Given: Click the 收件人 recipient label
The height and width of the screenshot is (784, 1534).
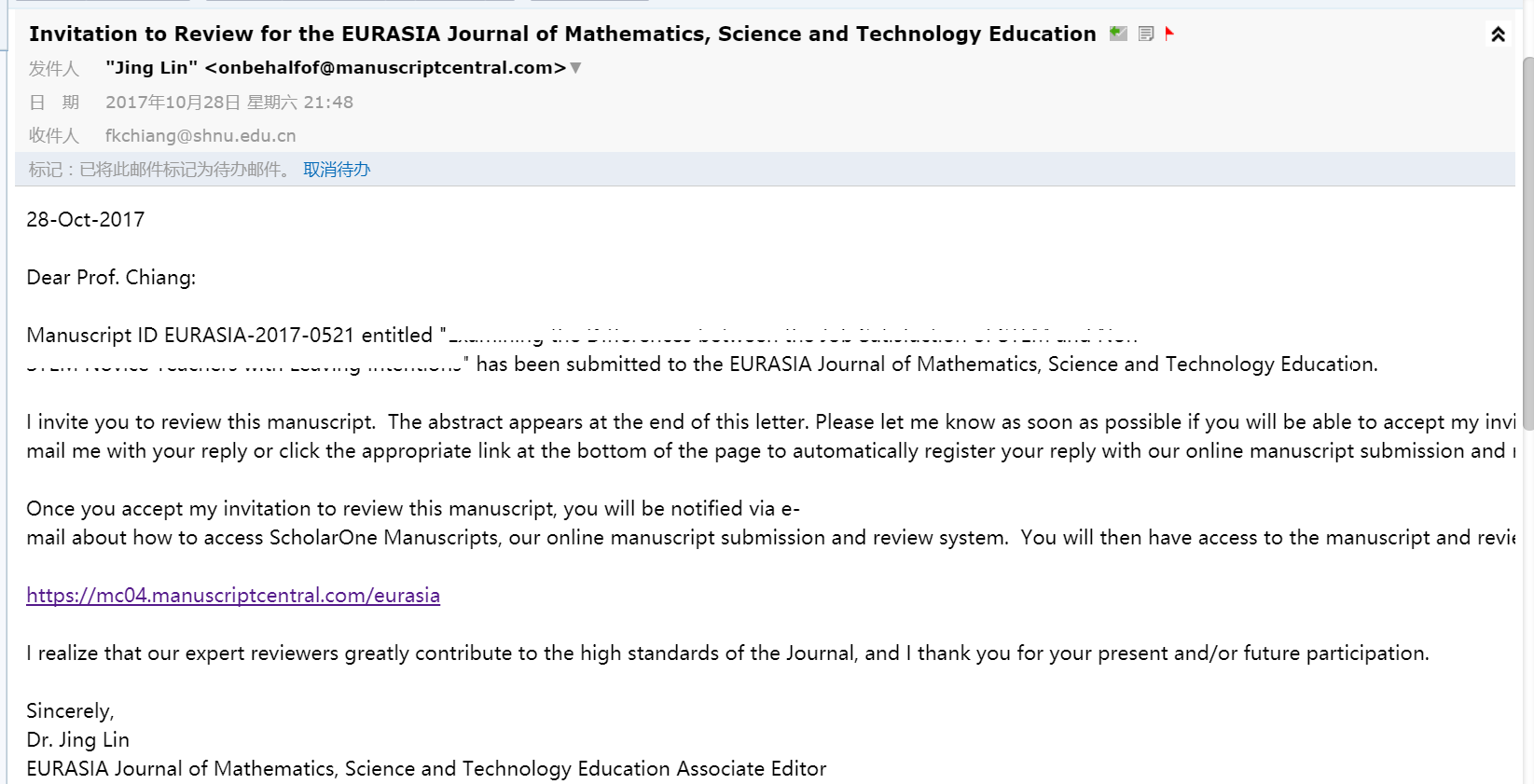Looking at the screenshot, I should click(x=54, y=136).
